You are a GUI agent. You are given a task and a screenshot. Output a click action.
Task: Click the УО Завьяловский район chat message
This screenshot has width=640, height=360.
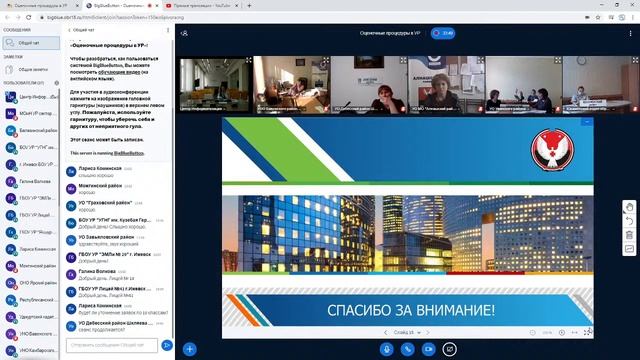118,240
